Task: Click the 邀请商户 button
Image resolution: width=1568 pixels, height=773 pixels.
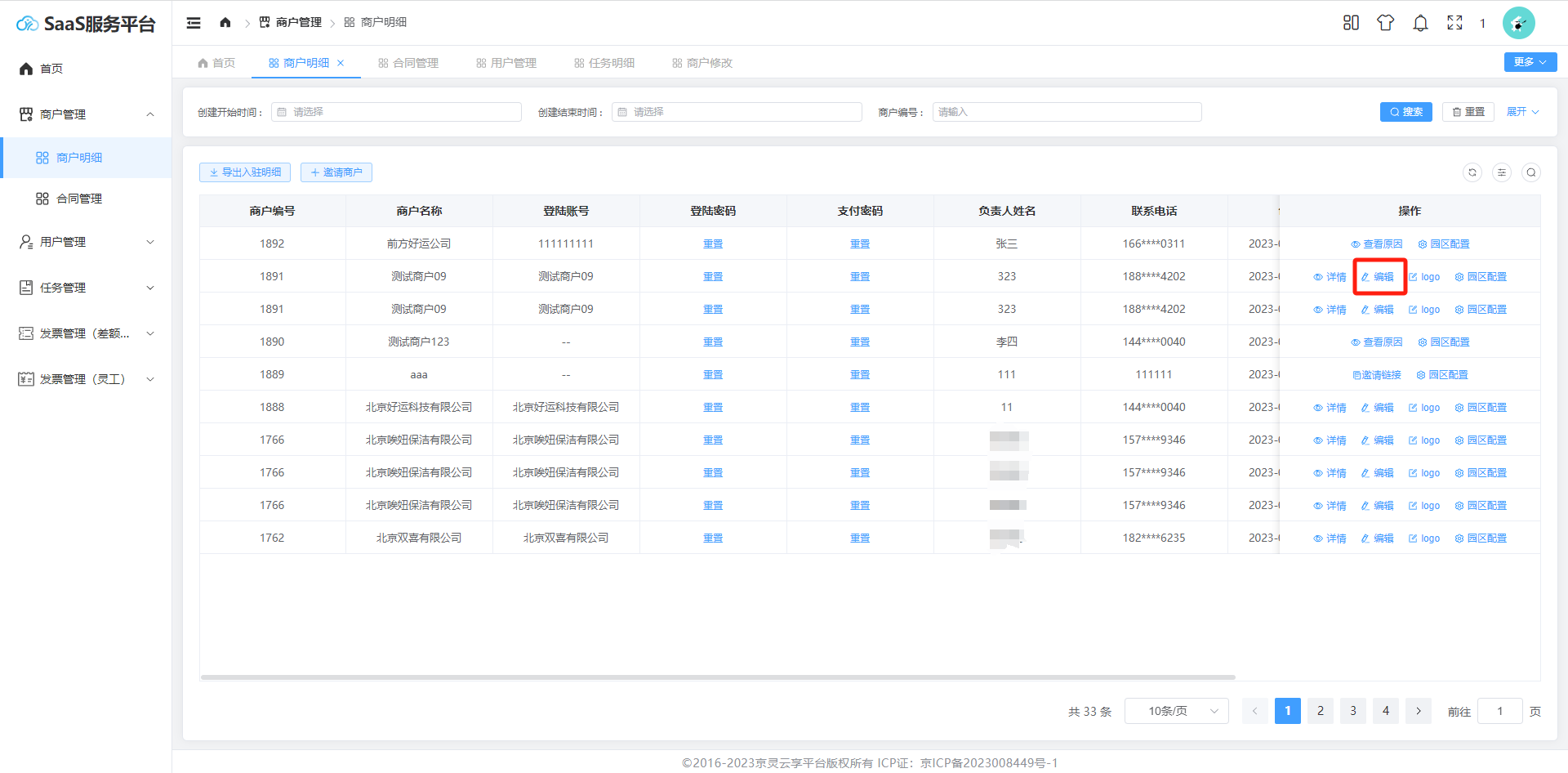Action: click(336, 172)
